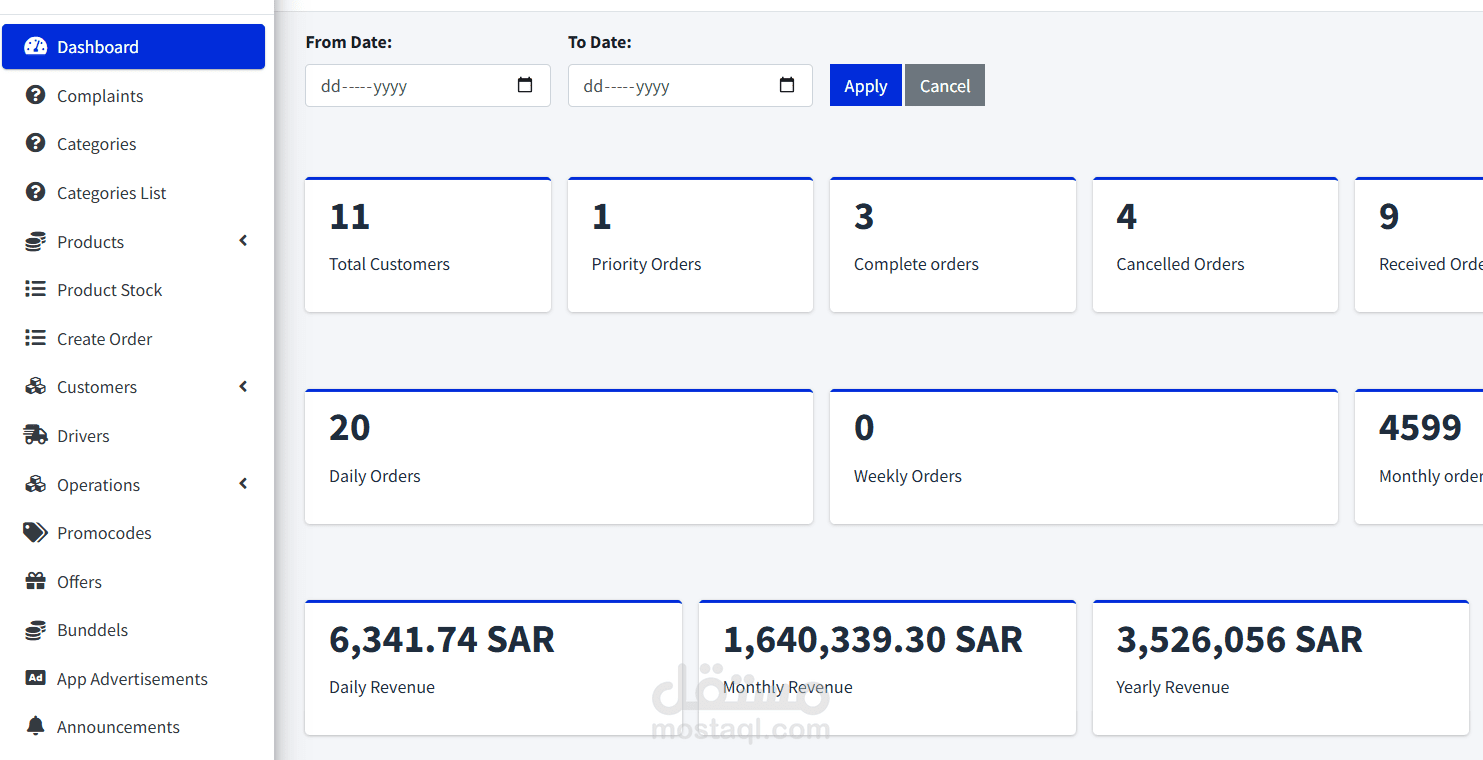The height and width of the screenshot is (760, 1483).
Task: Expand the Customers submenu arrow
Action: point(243,387)
